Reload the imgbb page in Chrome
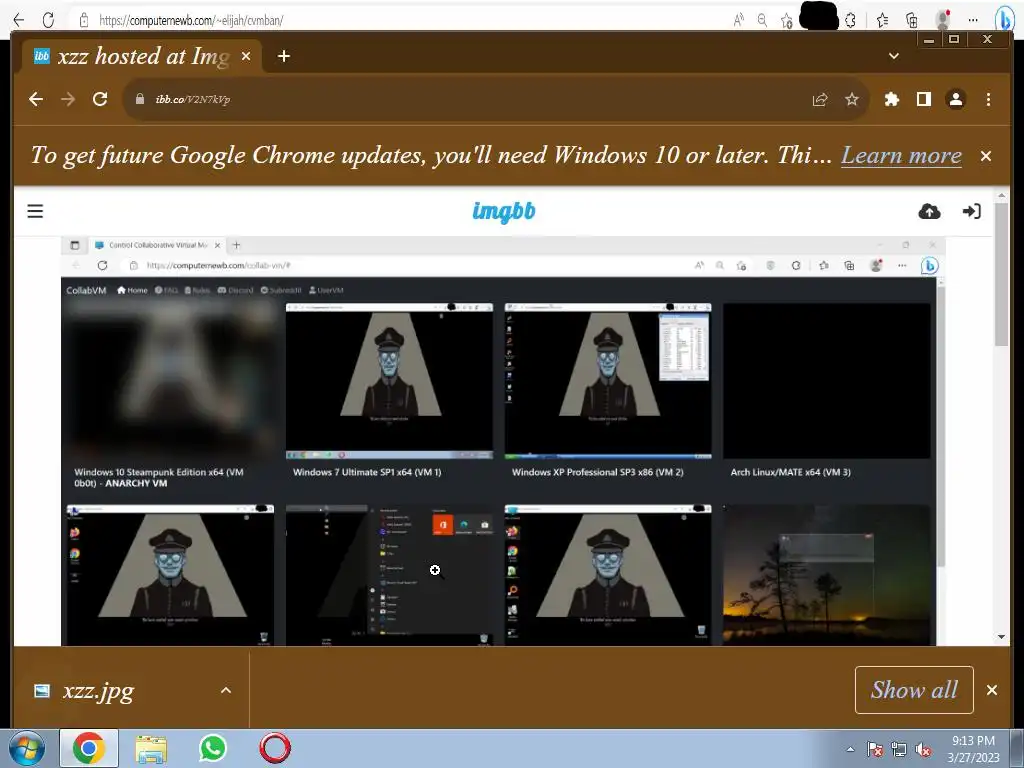The image size is (1024, 768). pos(100,99)
